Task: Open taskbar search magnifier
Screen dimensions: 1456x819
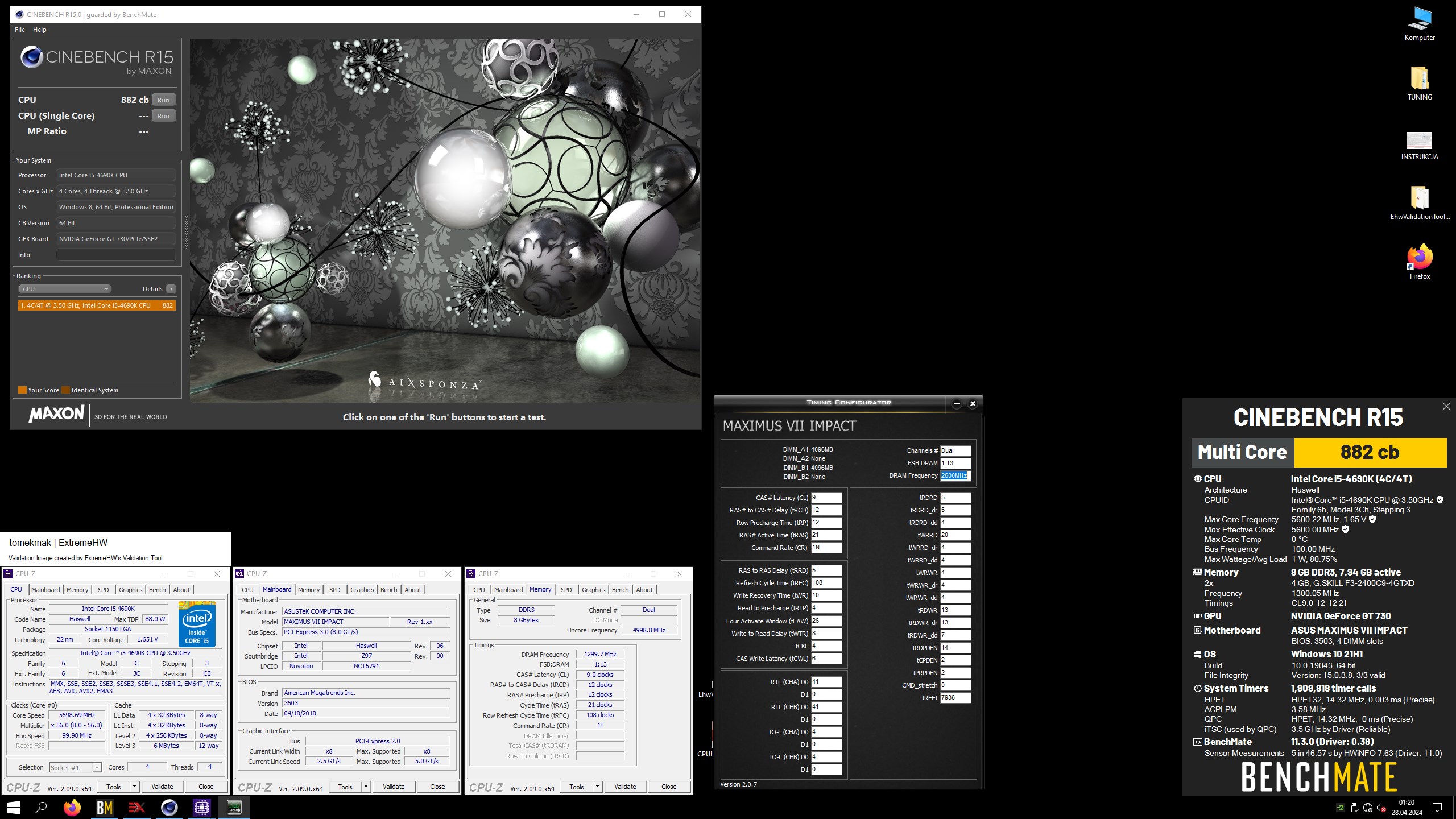Action: pos(41,807)
